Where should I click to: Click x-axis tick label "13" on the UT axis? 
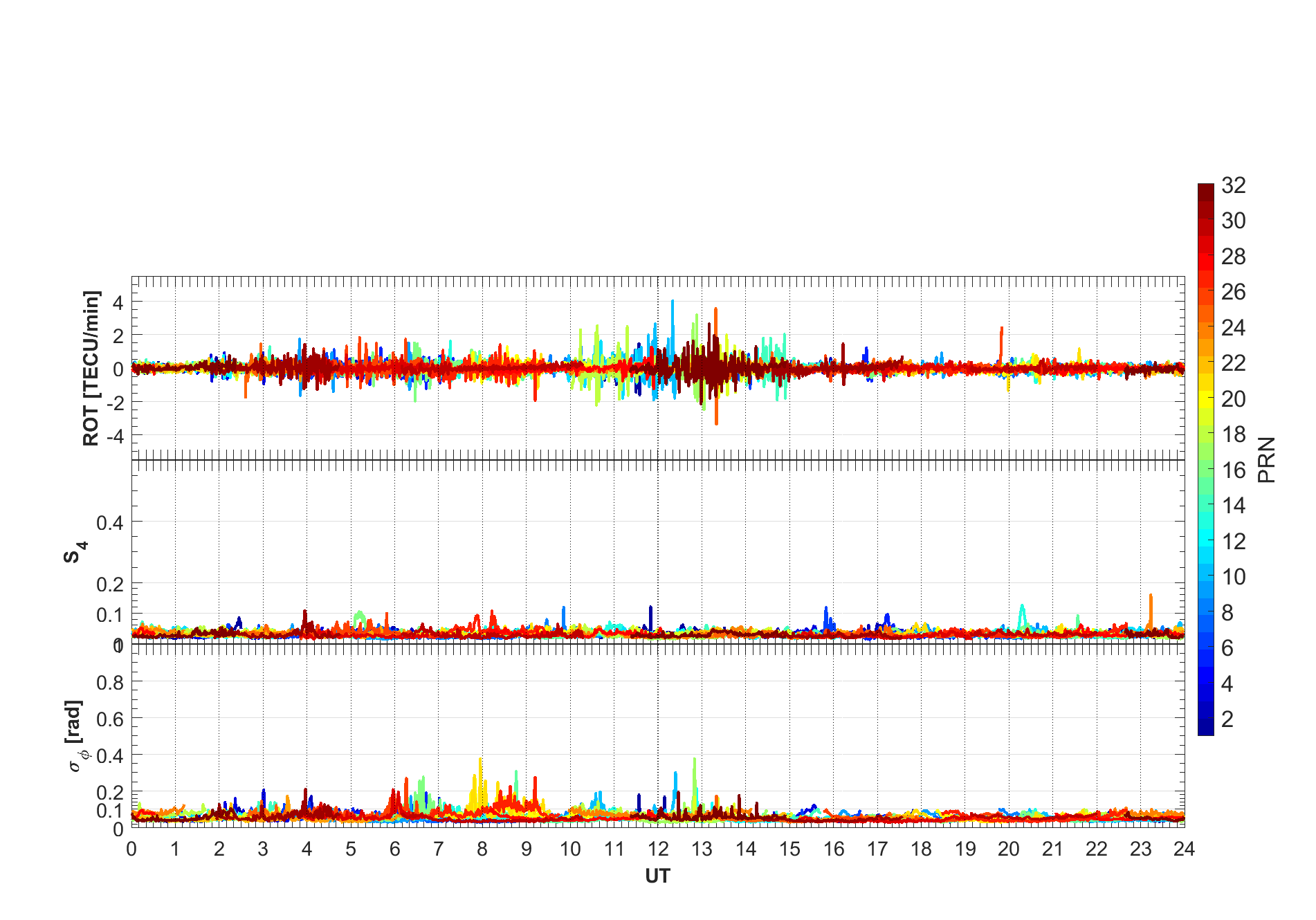pyautogui.click(x=702, y=849)
